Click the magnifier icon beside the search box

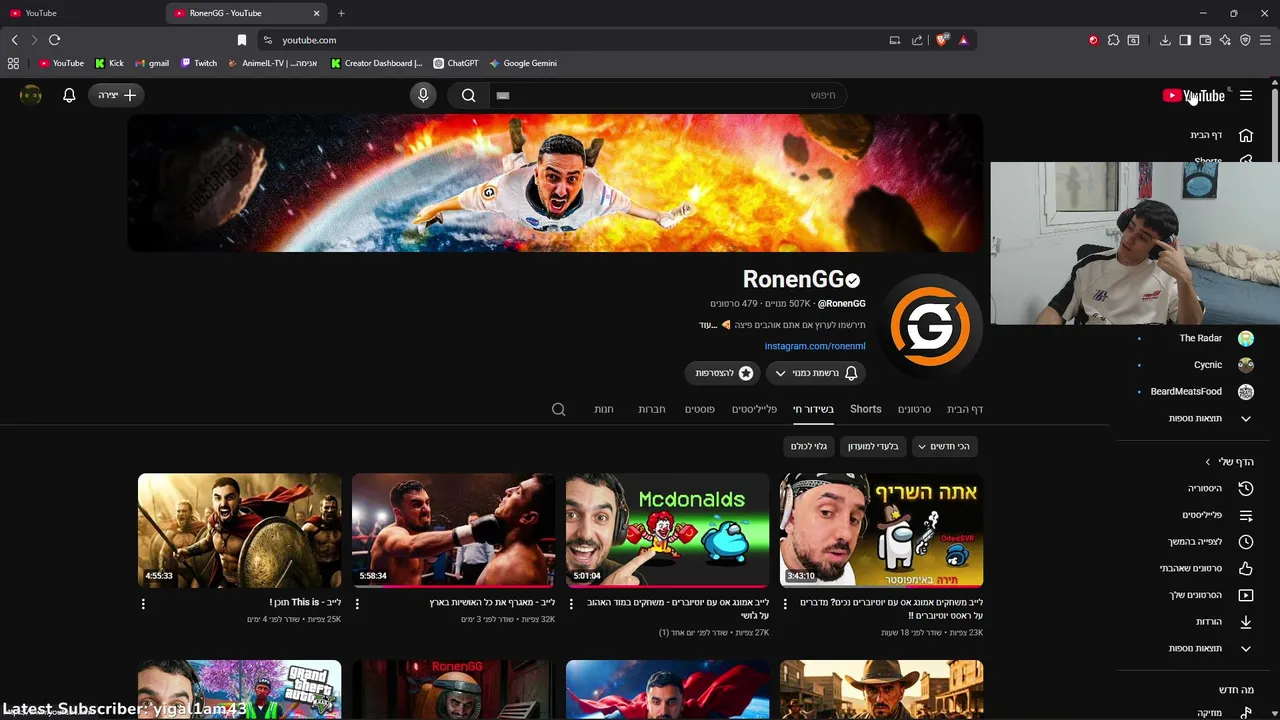(468, 95)
